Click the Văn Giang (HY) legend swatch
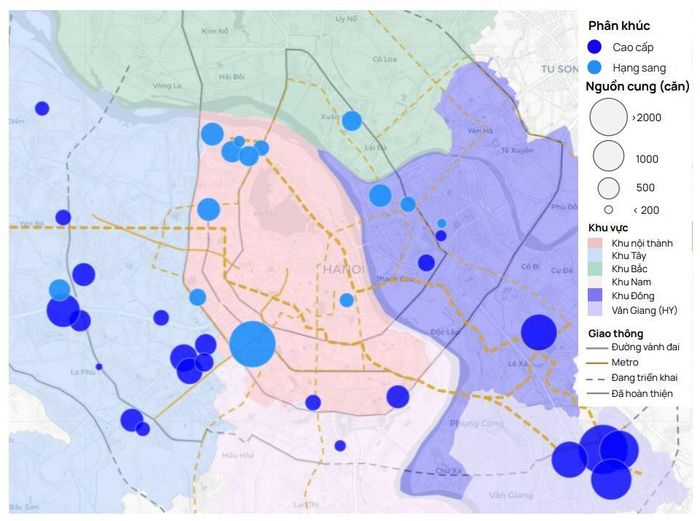The height and width of the screenshot is (521, 700). 595,310
